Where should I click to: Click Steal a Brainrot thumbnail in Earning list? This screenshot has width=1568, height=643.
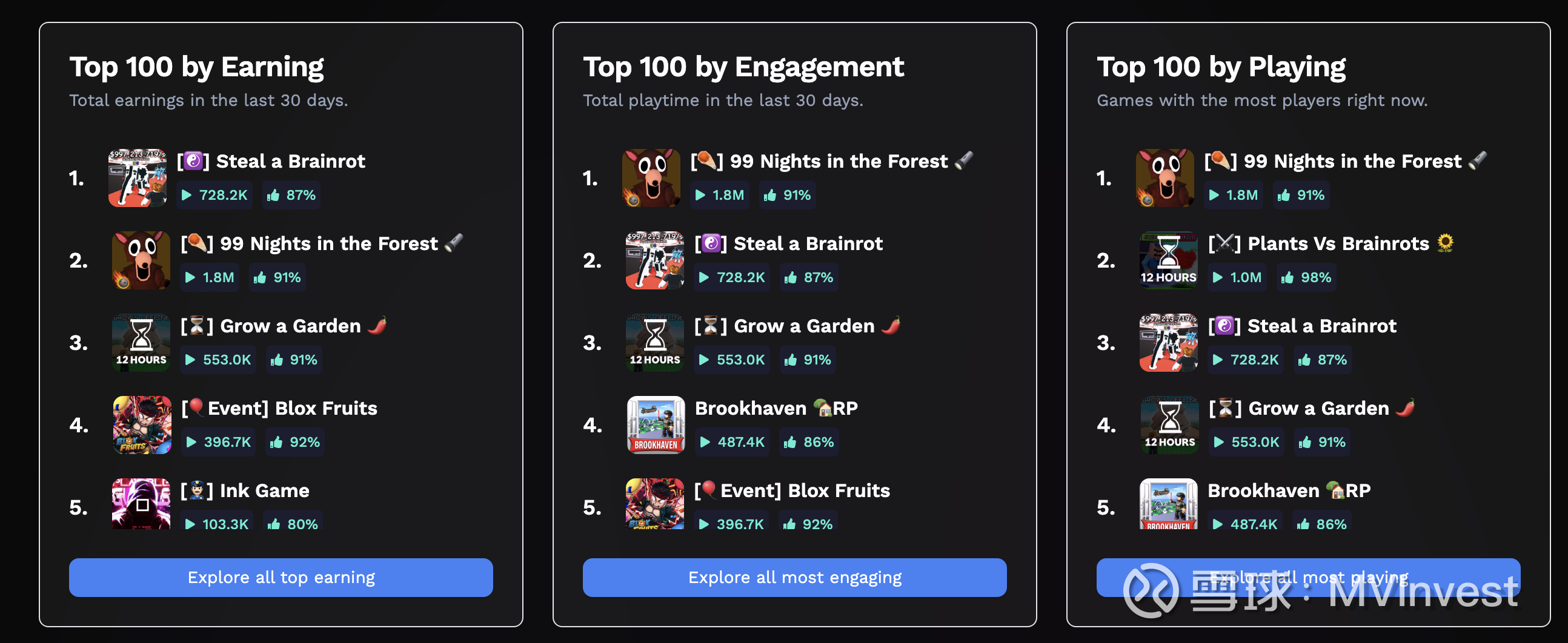(138, 178)
